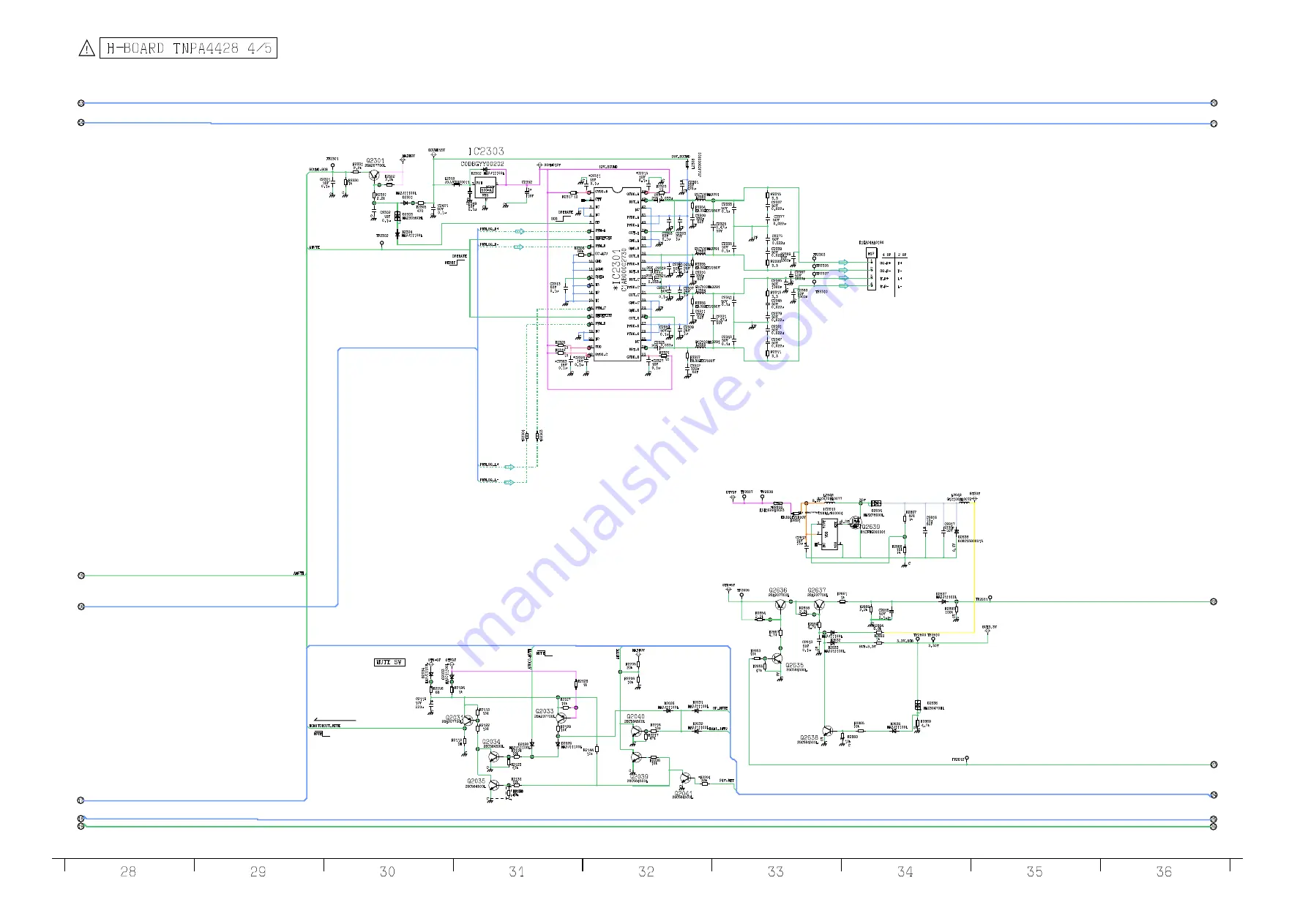Click the H-BOARD TNPA4428 4/5 title

188,48
